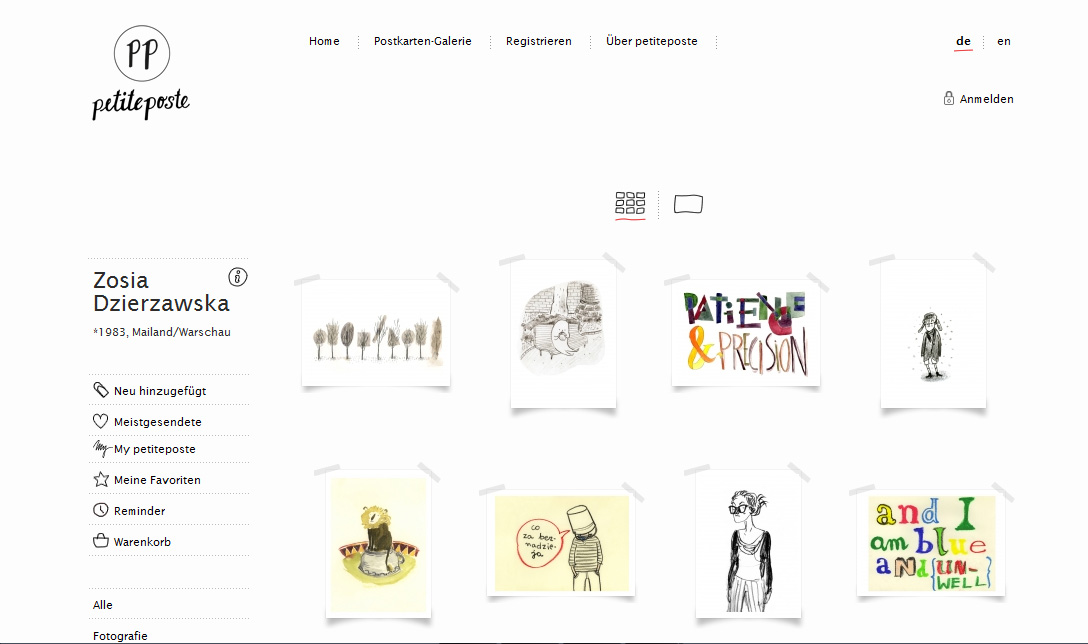Screen dimensions: 1088x644
Task: Open My petiteposte link
Action: 155,449
